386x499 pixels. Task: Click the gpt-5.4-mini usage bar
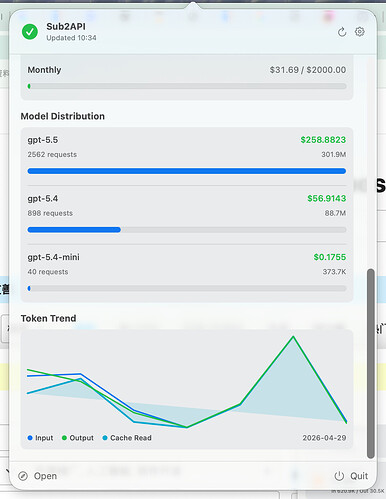pyautogui.click(x=187, y=288)
